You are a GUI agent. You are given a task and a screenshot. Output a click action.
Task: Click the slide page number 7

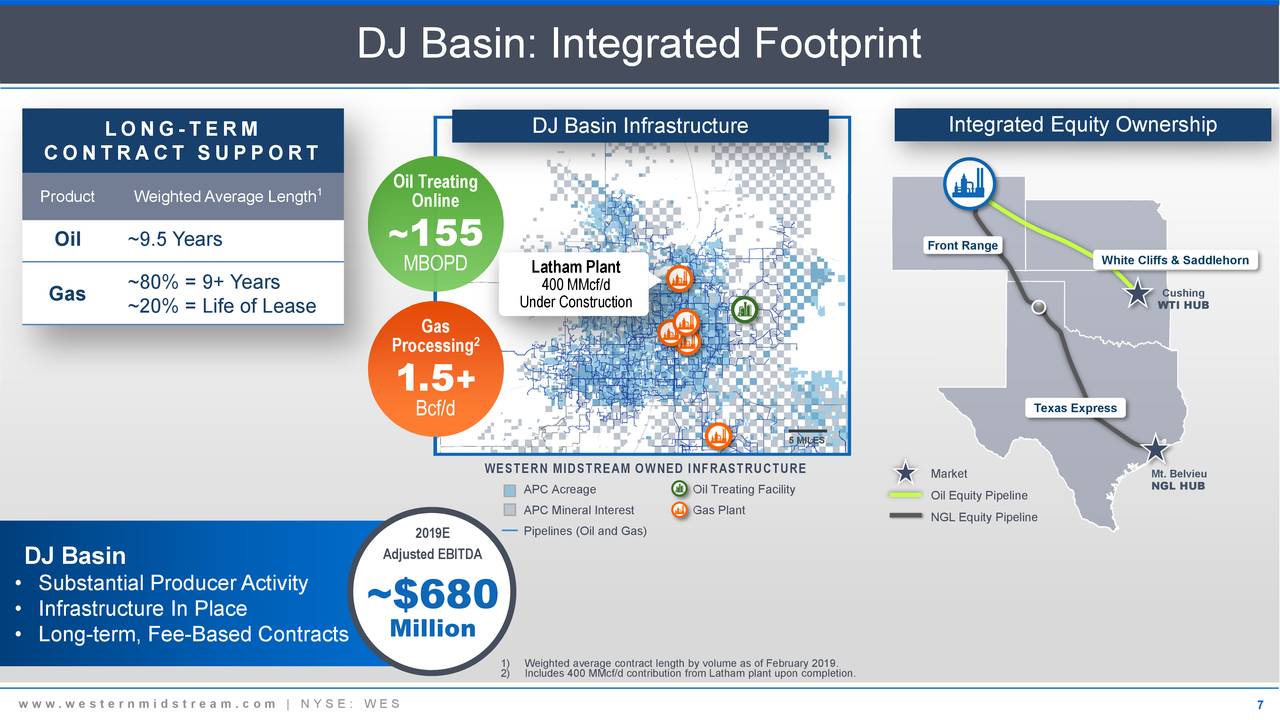tap(1260, 704)
